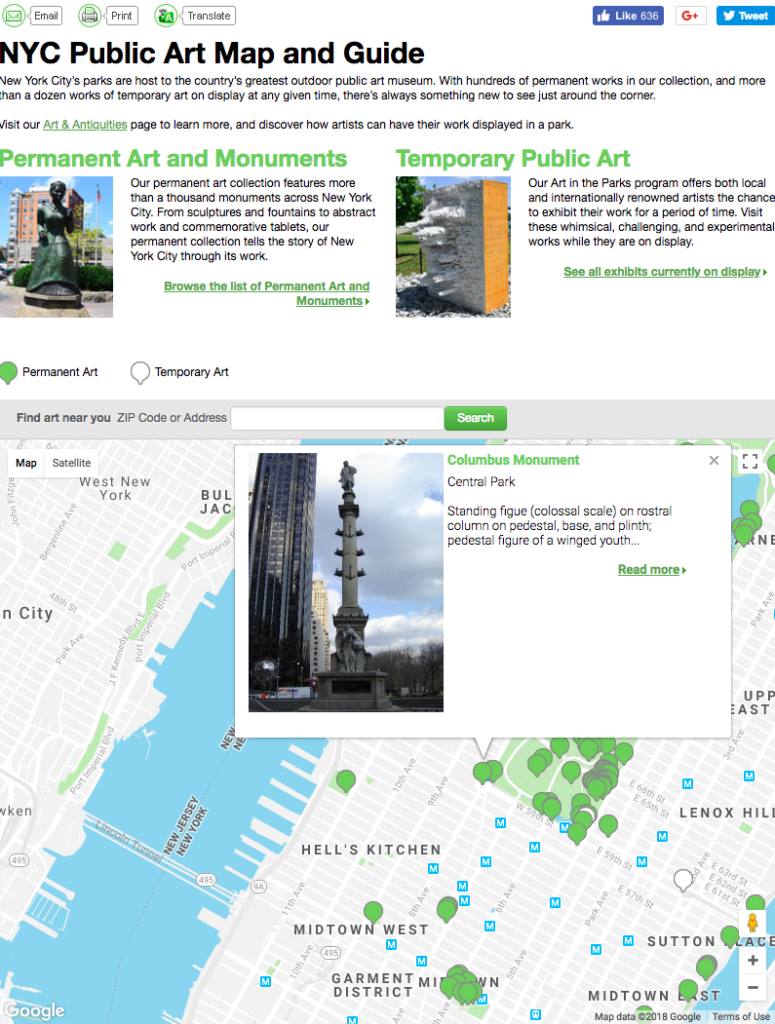This screenshot has height=1024, width=775.
Task: Click the Twitter Tweet button
Action: point(746,16)
